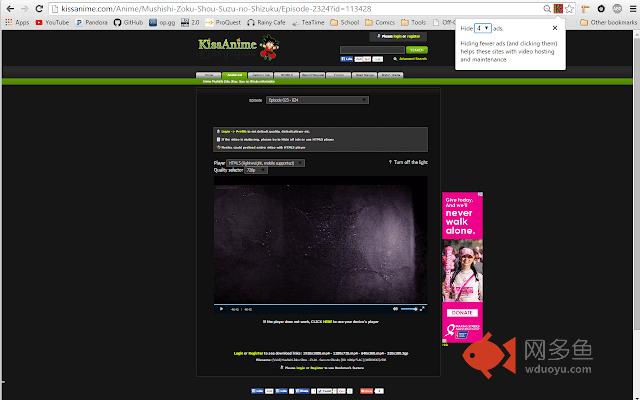Adjust the video volume slider
This screenshot has width=640, height=400.
pos(409,309)
